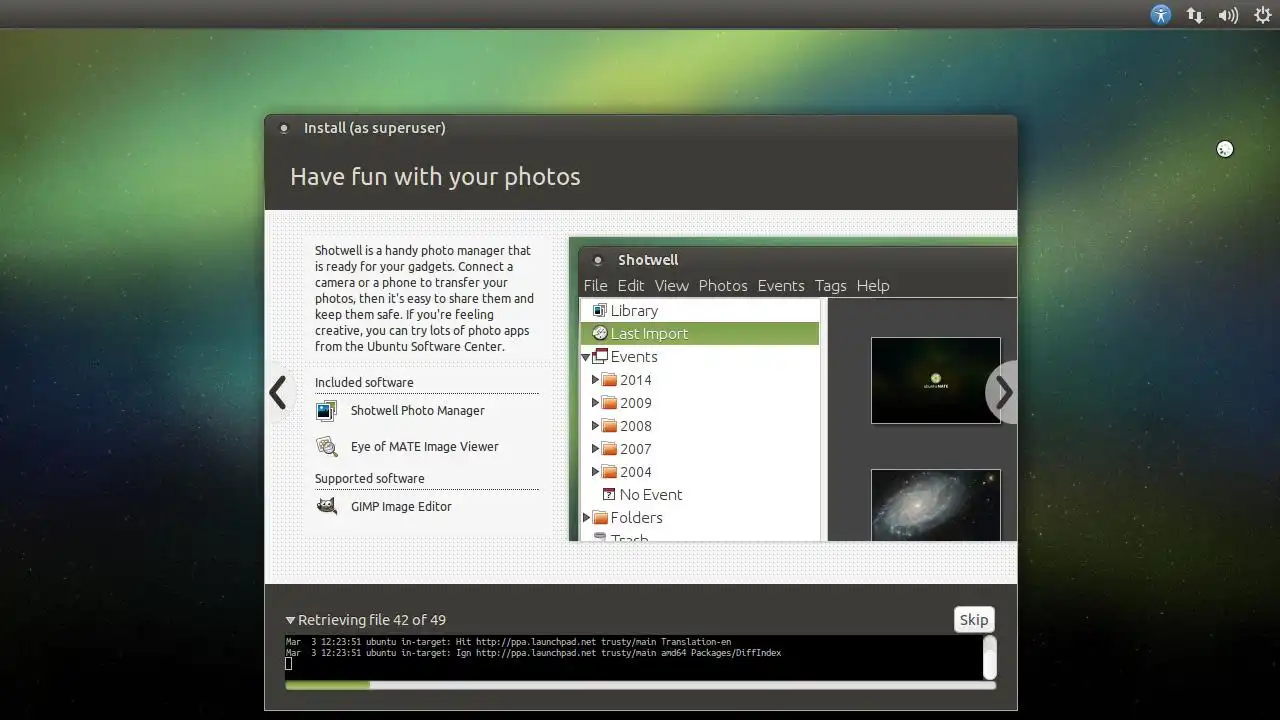
Task: Select the Ubuntu MATE logo thumbnail
Action: [936, 380]
